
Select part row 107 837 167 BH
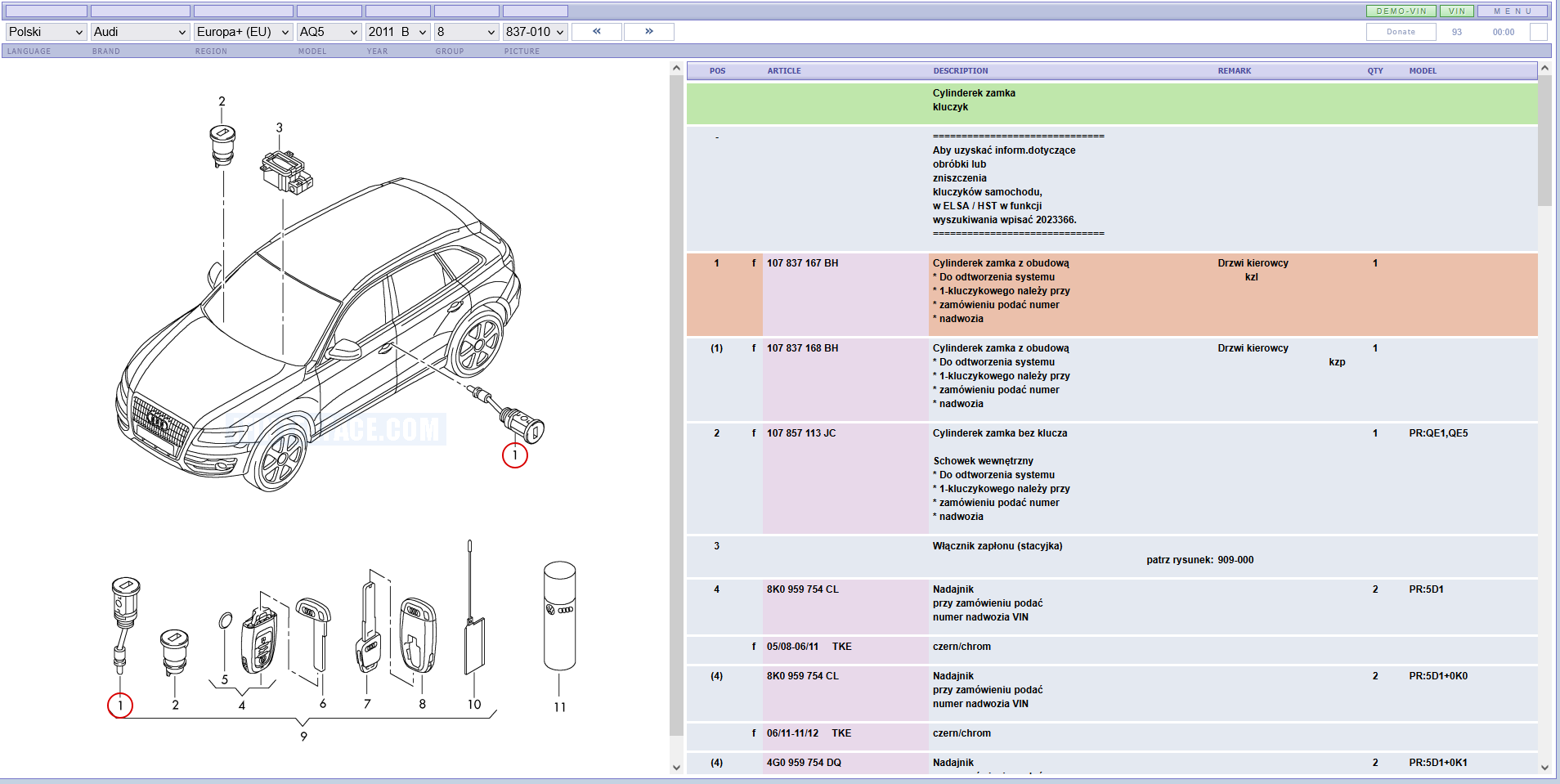coord(802,263)
